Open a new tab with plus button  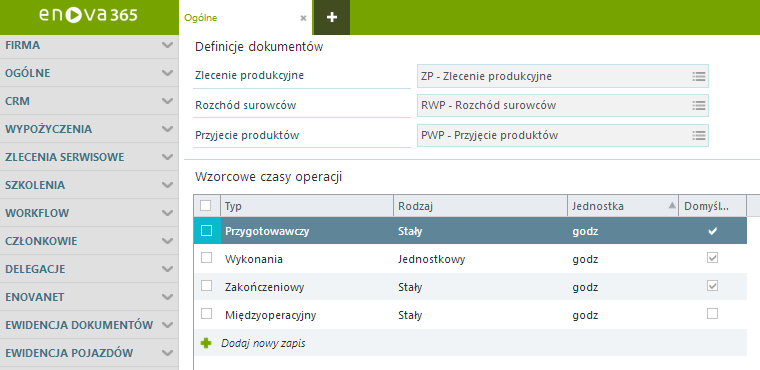332,17
